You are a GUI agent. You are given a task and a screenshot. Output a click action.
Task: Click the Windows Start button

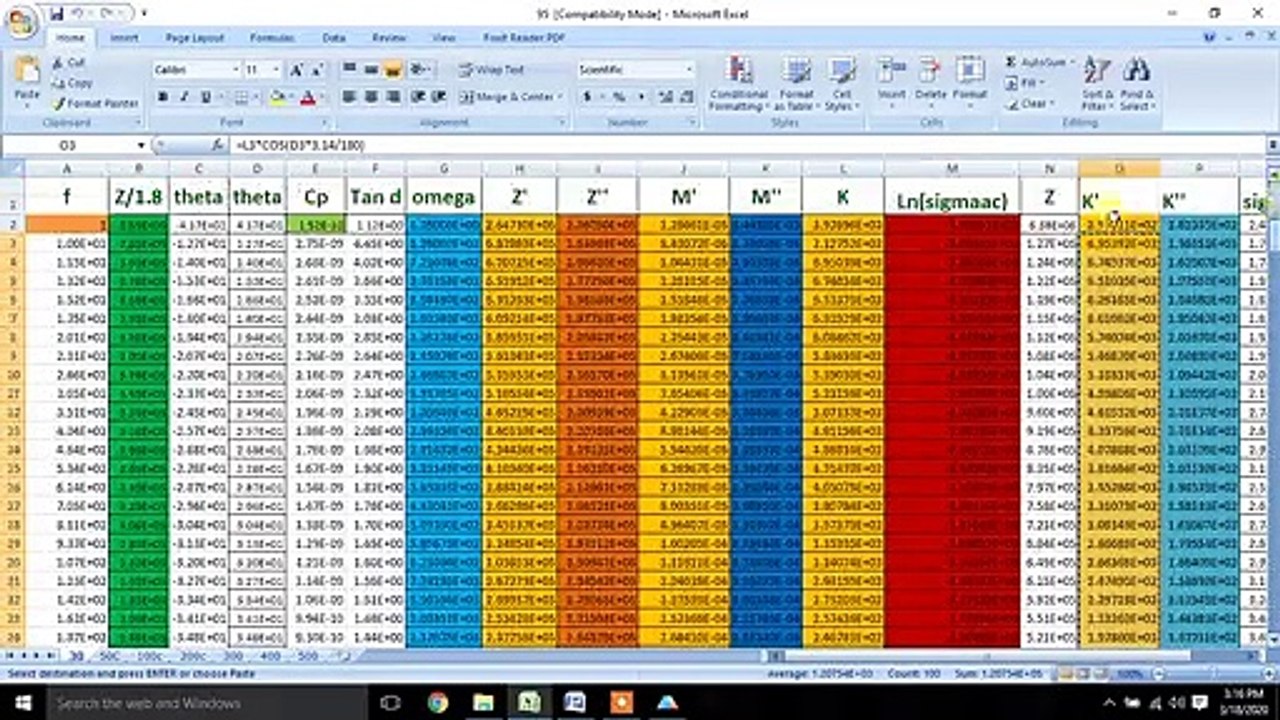[22, 702]
